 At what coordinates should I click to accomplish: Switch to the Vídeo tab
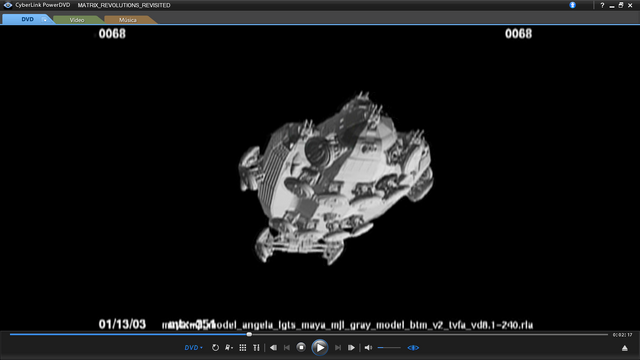pyautogui.click(x=77, y=20)
